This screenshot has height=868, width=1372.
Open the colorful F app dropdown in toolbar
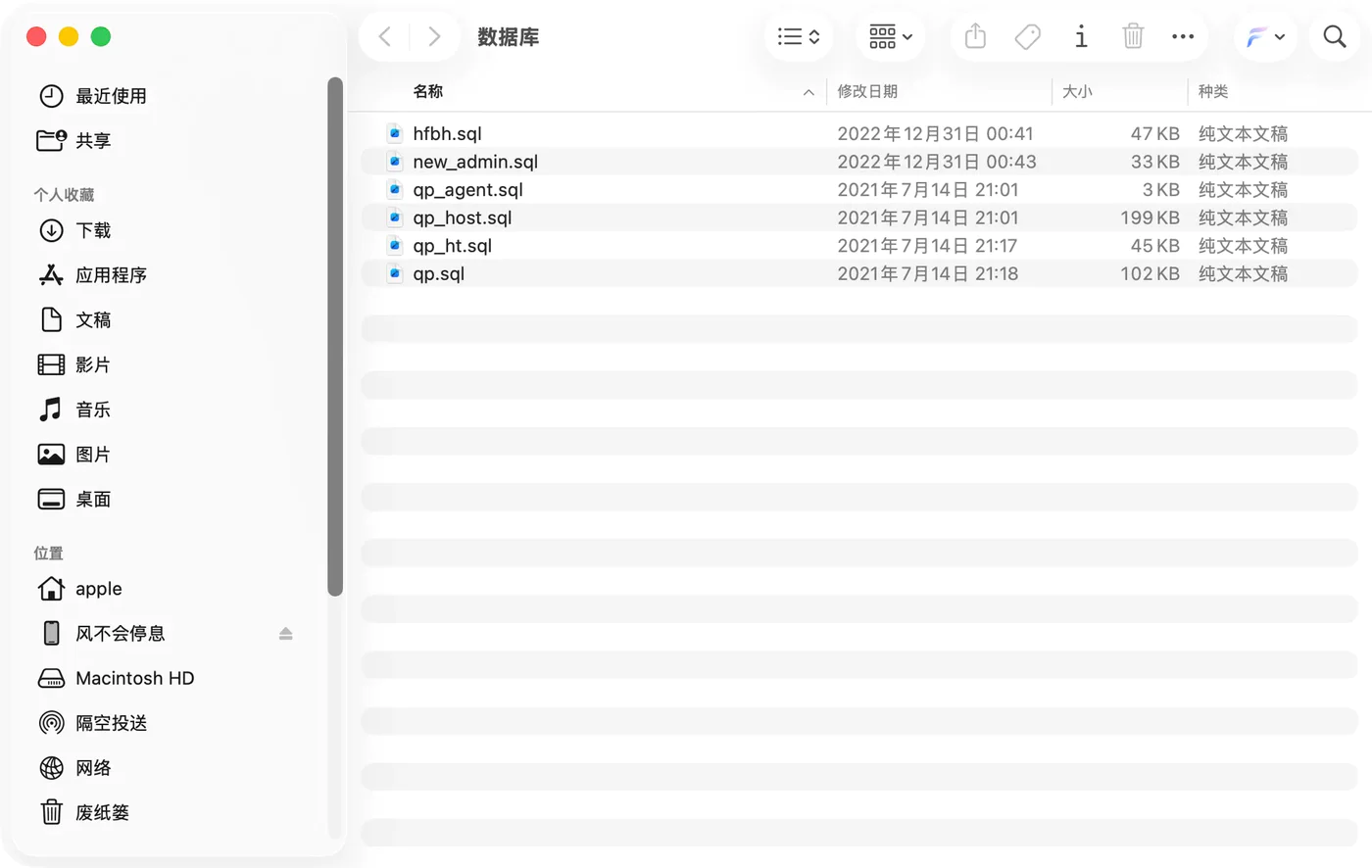coord(1265,37)
